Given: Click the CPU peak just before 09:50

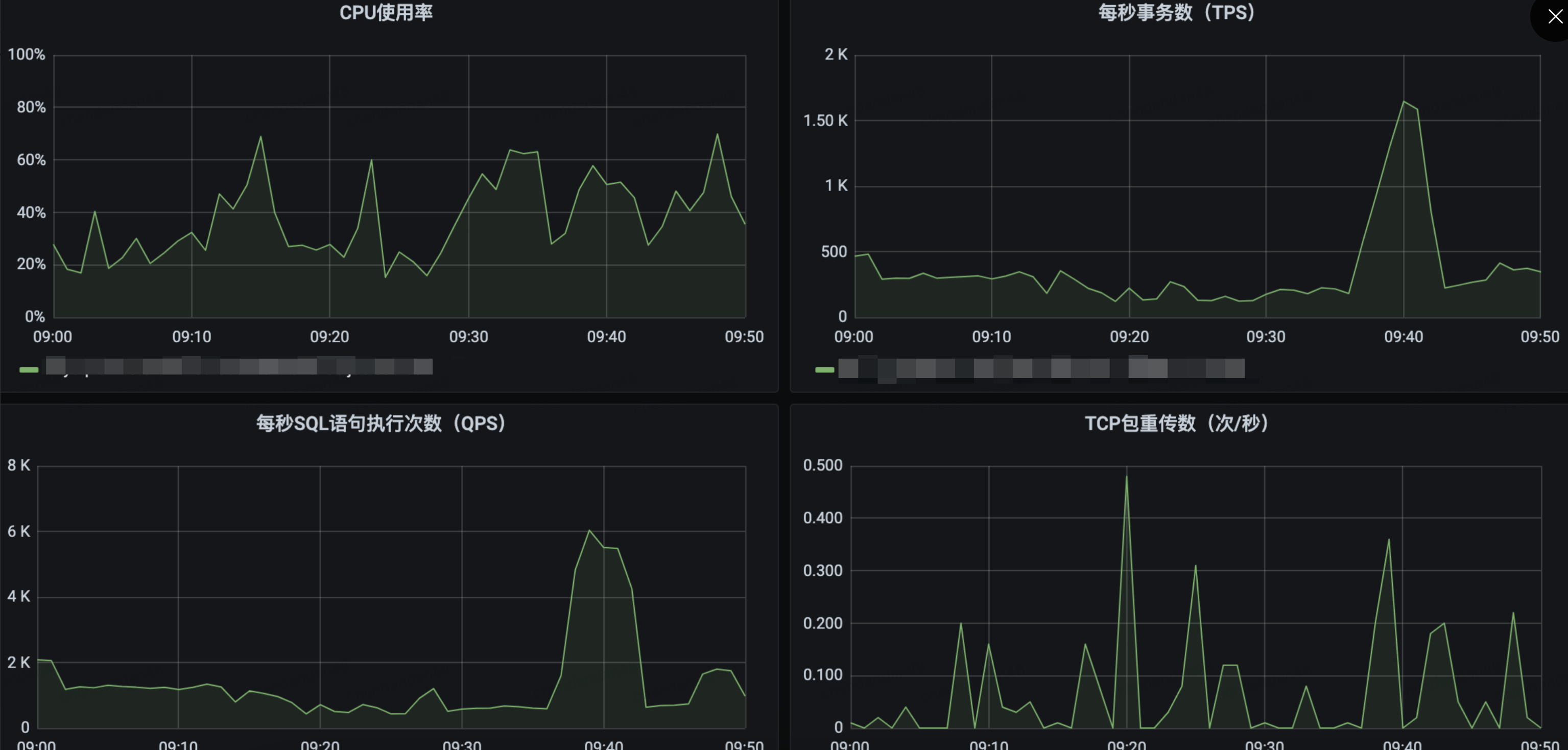Looking at the screenshot, I should (718, 134).
